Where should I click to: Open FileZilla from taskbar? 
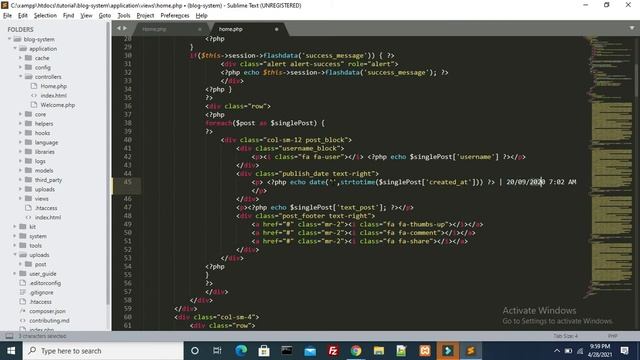click(x=333, y=351)
